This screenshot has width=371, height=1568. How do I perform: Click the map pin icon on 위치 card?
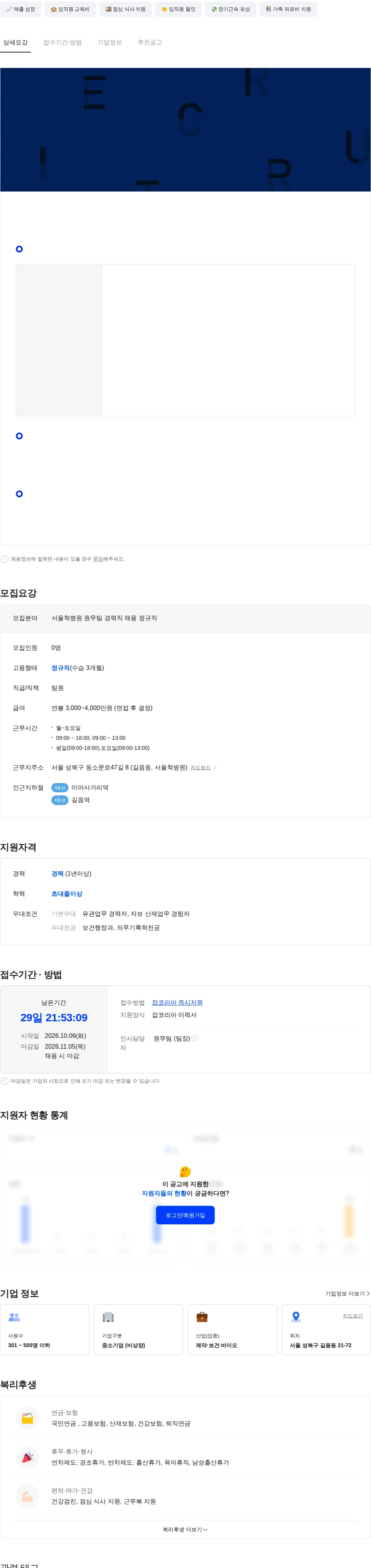[x=296, y=1317]
